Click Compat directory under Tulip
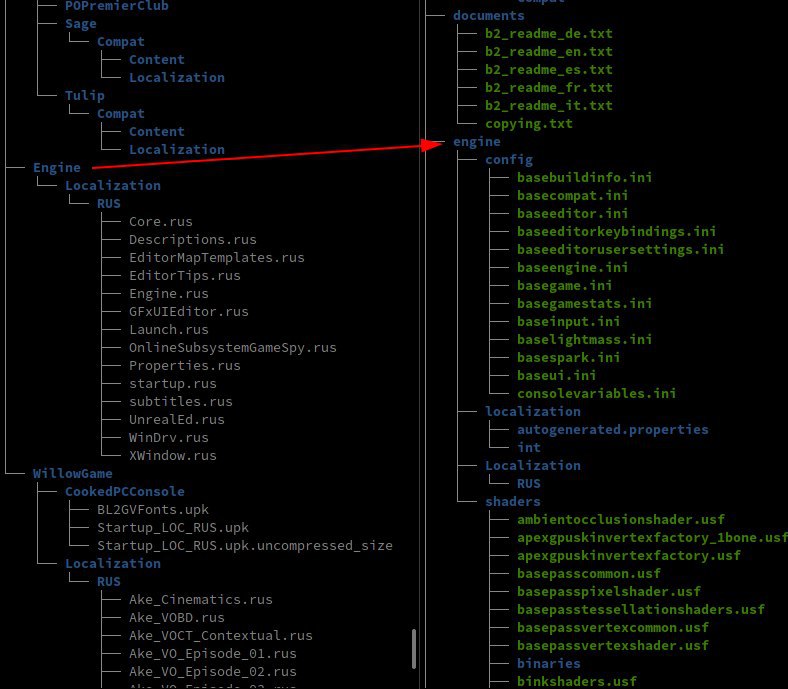 pyautogui.click(x=121, y=114)
